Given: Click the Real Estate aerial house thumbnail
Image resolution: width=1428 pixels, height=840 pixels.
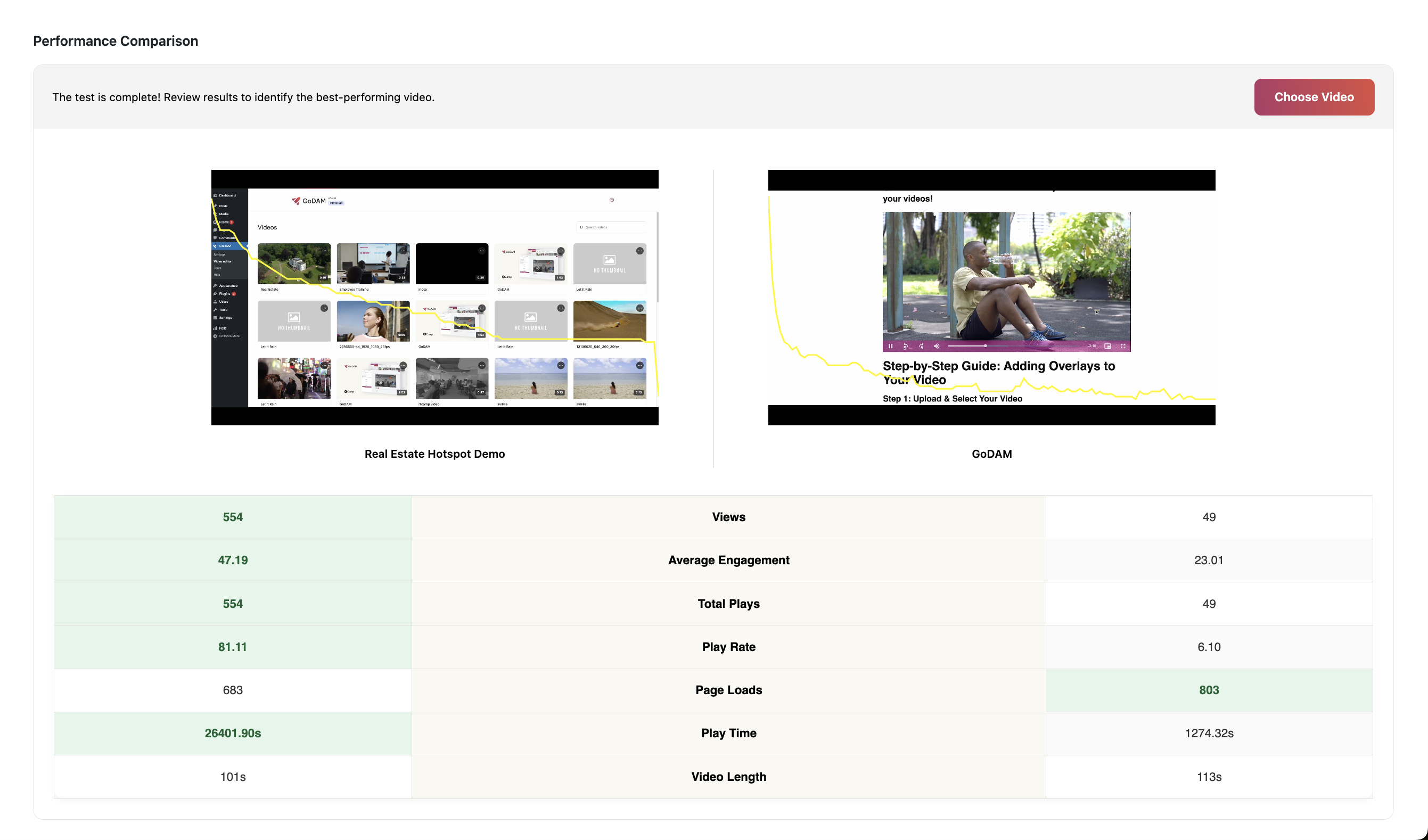Looking at the screenshot, I should click(293, 264).
